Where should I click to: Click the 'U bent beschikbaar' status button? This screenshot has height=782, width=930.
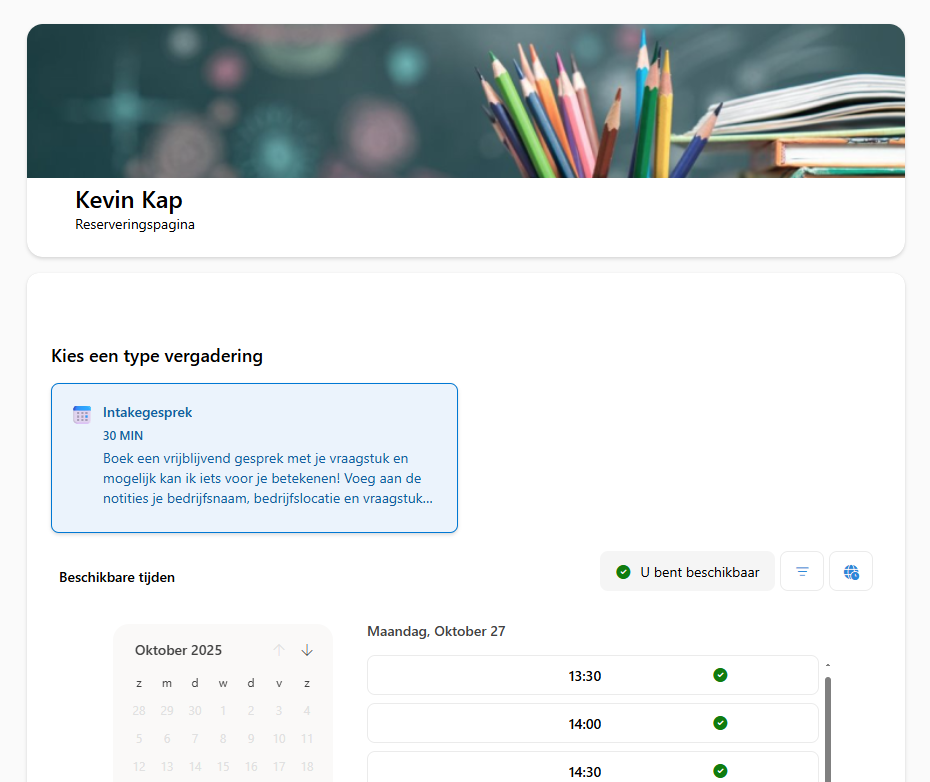pos(687,572)
